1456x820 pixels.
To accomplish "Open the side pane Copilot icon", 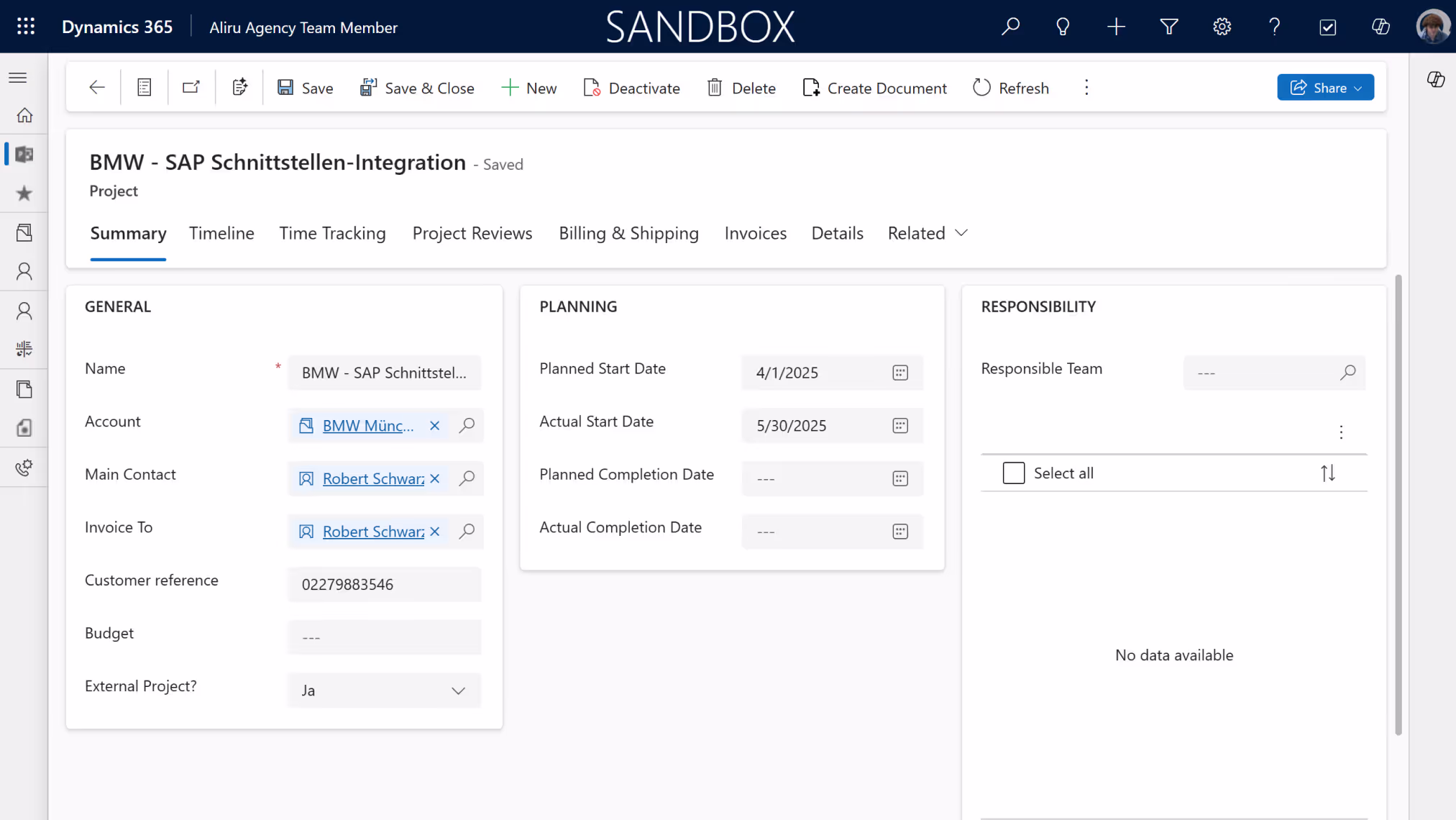I will tap(1435, 79).
